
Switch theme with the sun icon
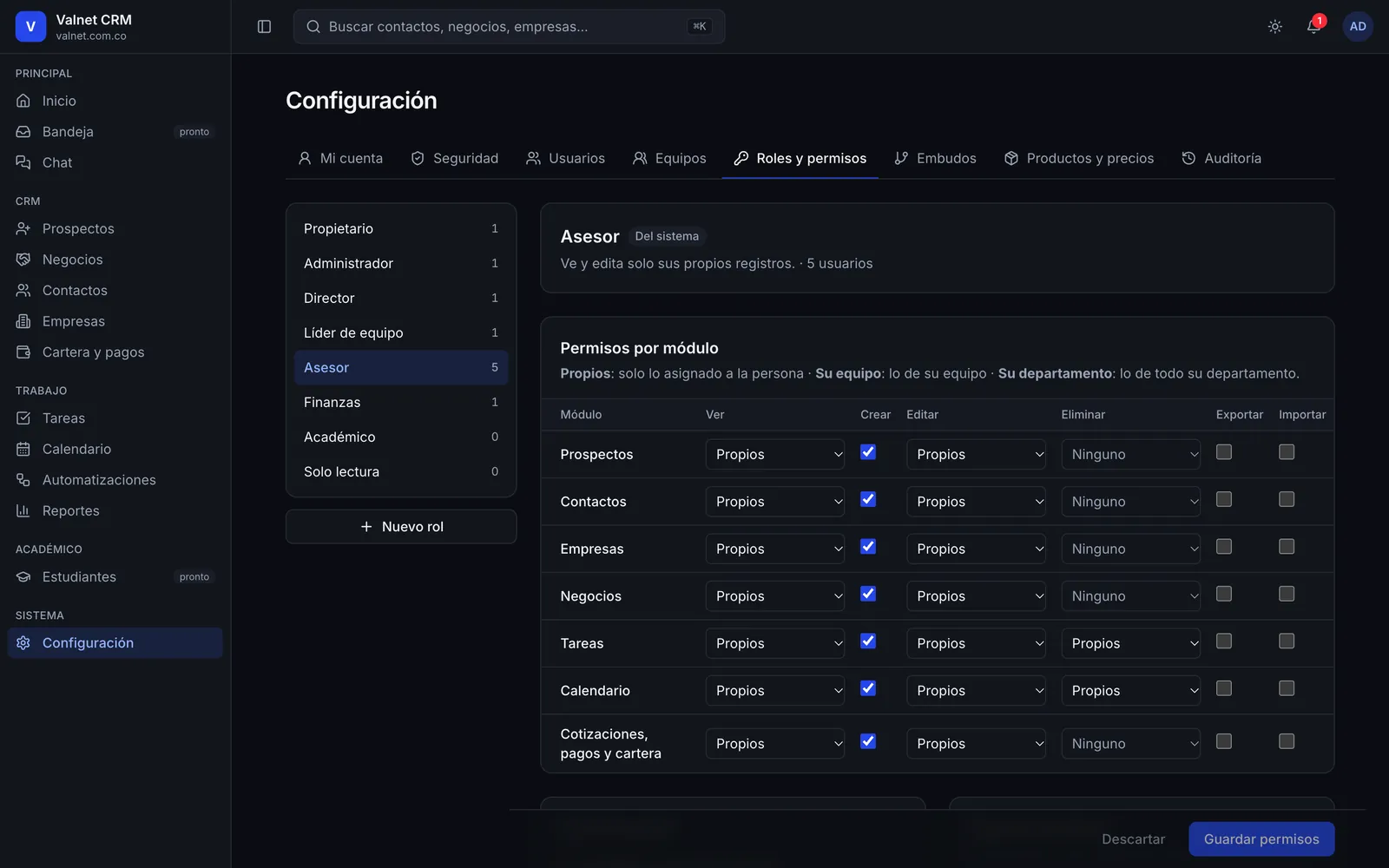[1274, 27]
